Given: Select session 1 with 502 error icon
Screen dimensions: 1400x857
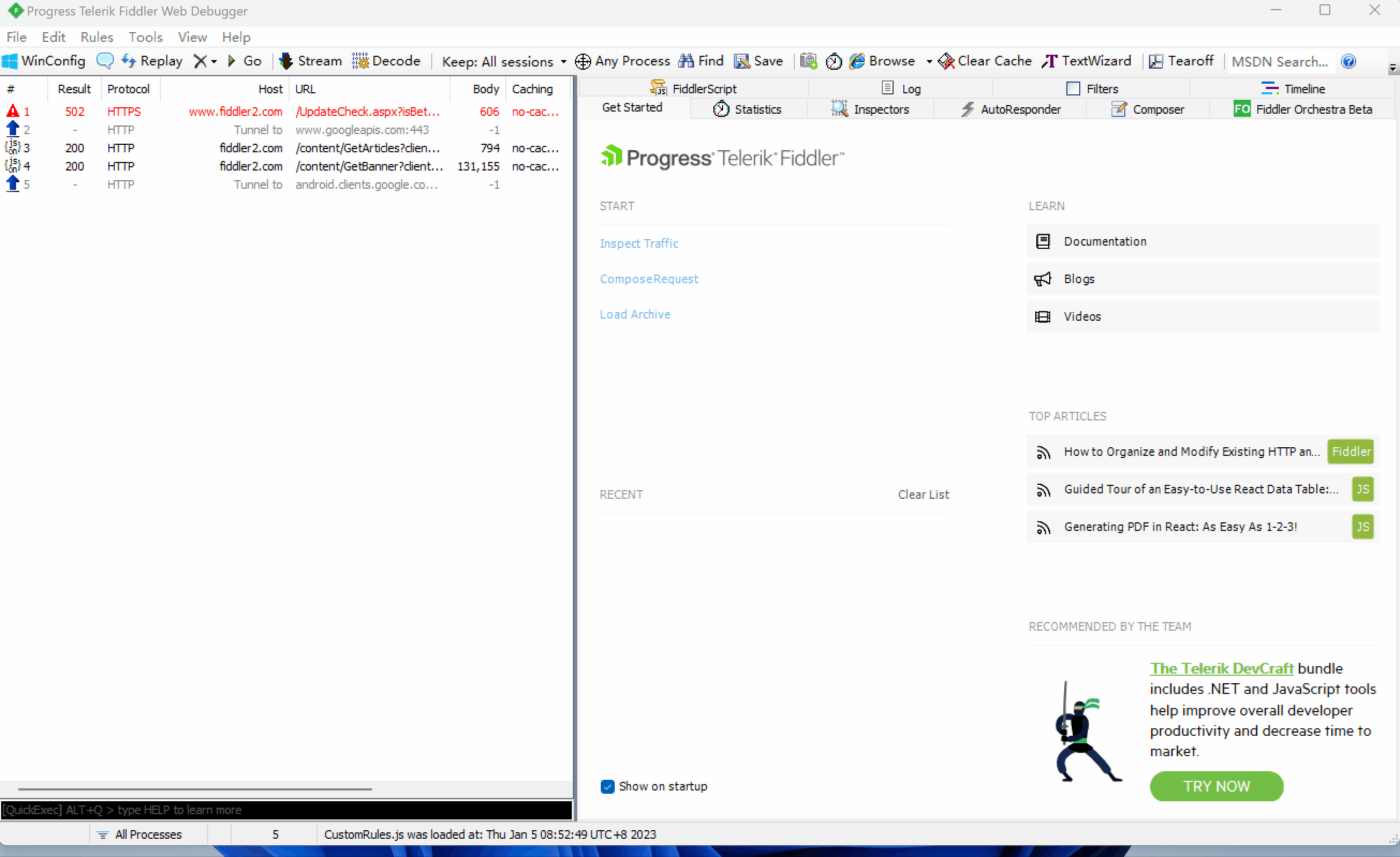Looking at the screenshot, I should (x=12, y=112).
